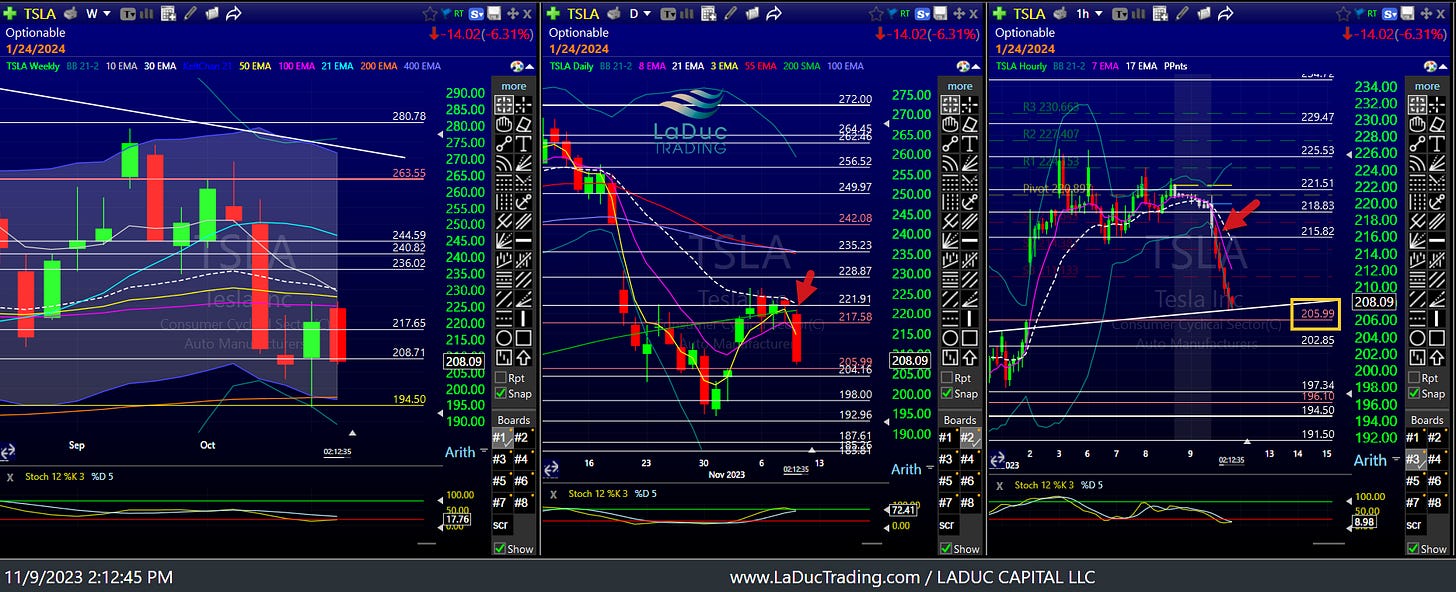Click the save disk icon on weekly chart
The width and height of the screenshot is (1456, 592).
click(x=494, y=14)
